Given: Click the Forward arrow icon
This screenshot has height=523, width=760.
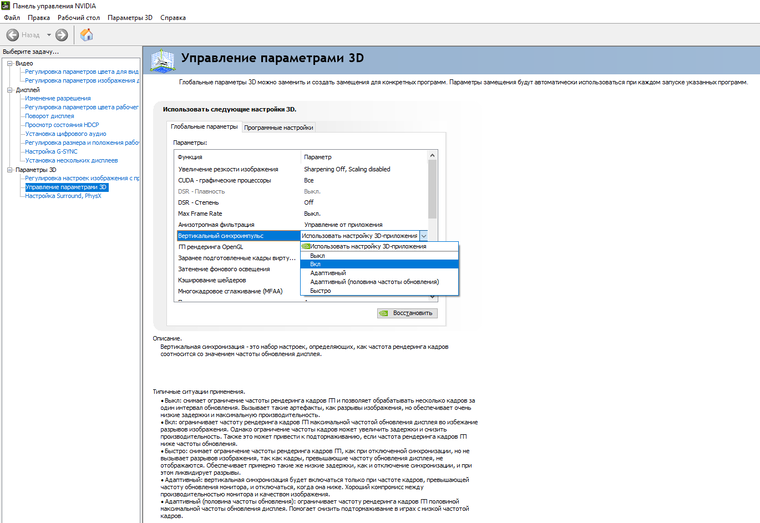Looking at the screenshot, I should [62, 35].
